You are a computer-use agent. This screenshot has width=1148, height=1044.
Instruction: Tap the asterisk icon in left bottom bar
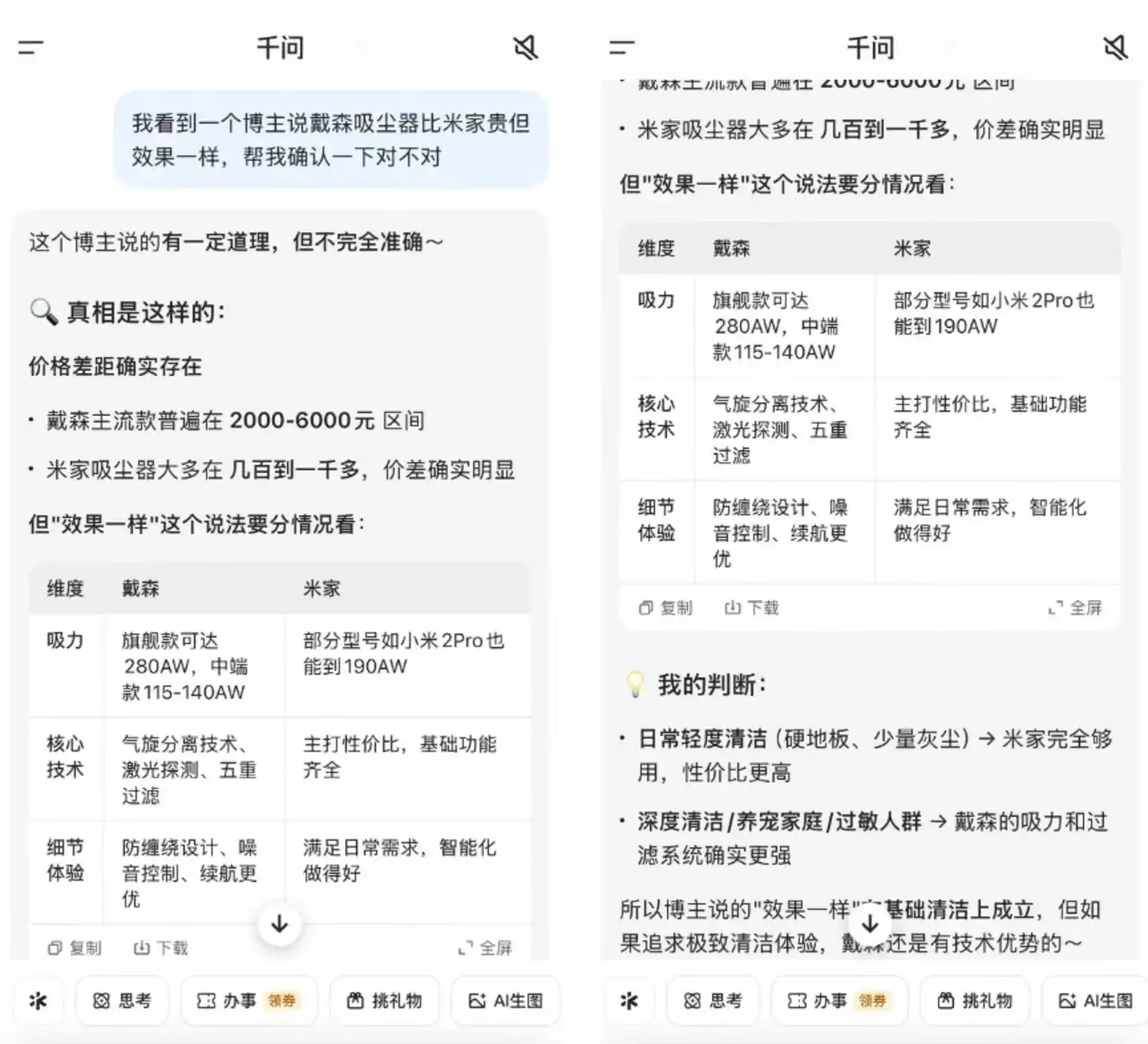tap(37, 1000)
